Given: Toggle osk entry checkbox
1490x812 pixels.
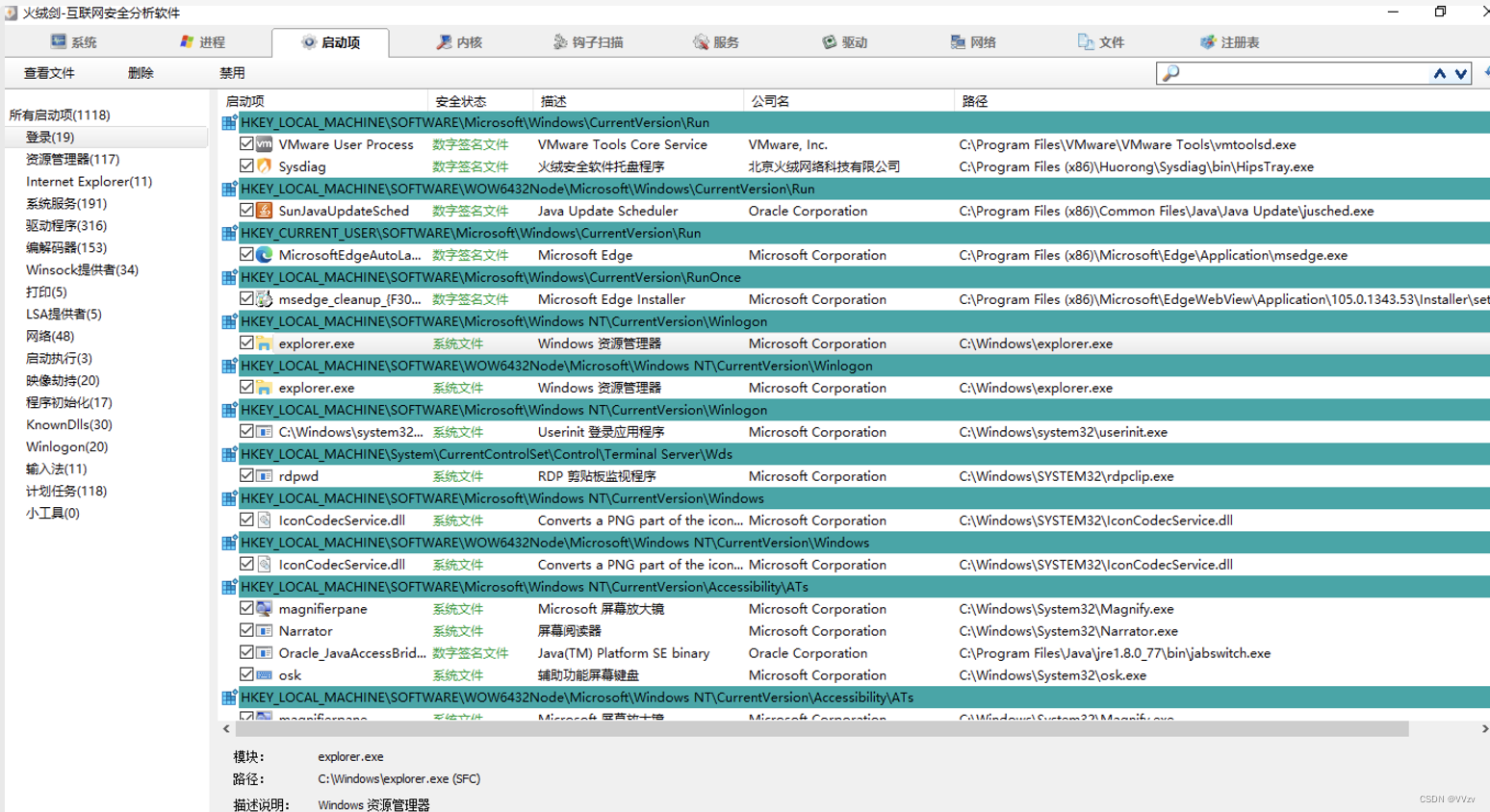Looking at the screenshot, I should [x=246, y=675].
